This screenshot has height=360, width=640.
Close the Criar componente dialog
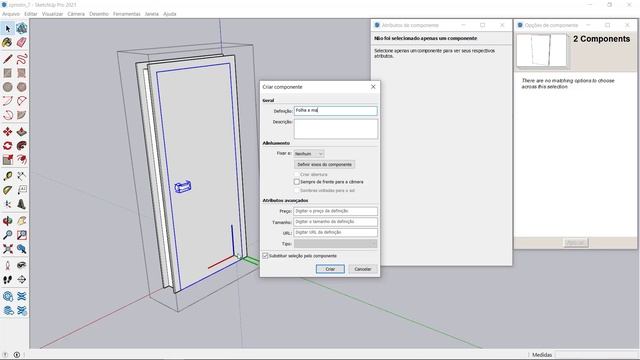pos(373,87)
